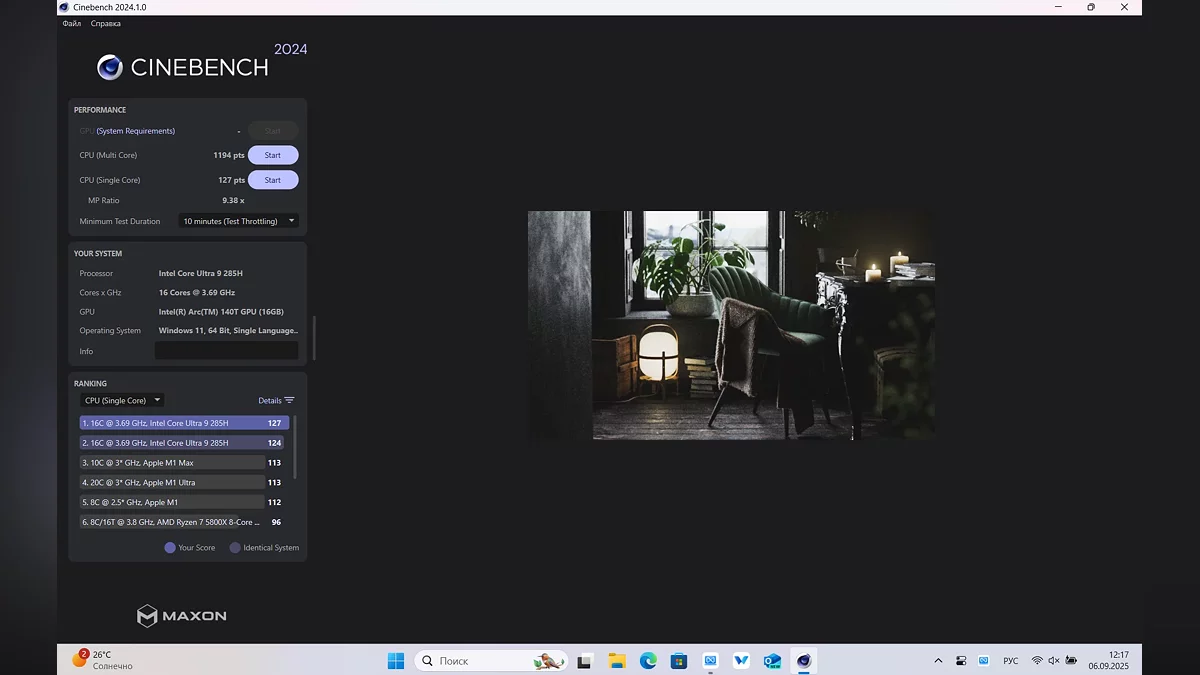Open the CPU (Single Core) ranking dropdown
Screen dimensions: 1200x675
point(122,400)
